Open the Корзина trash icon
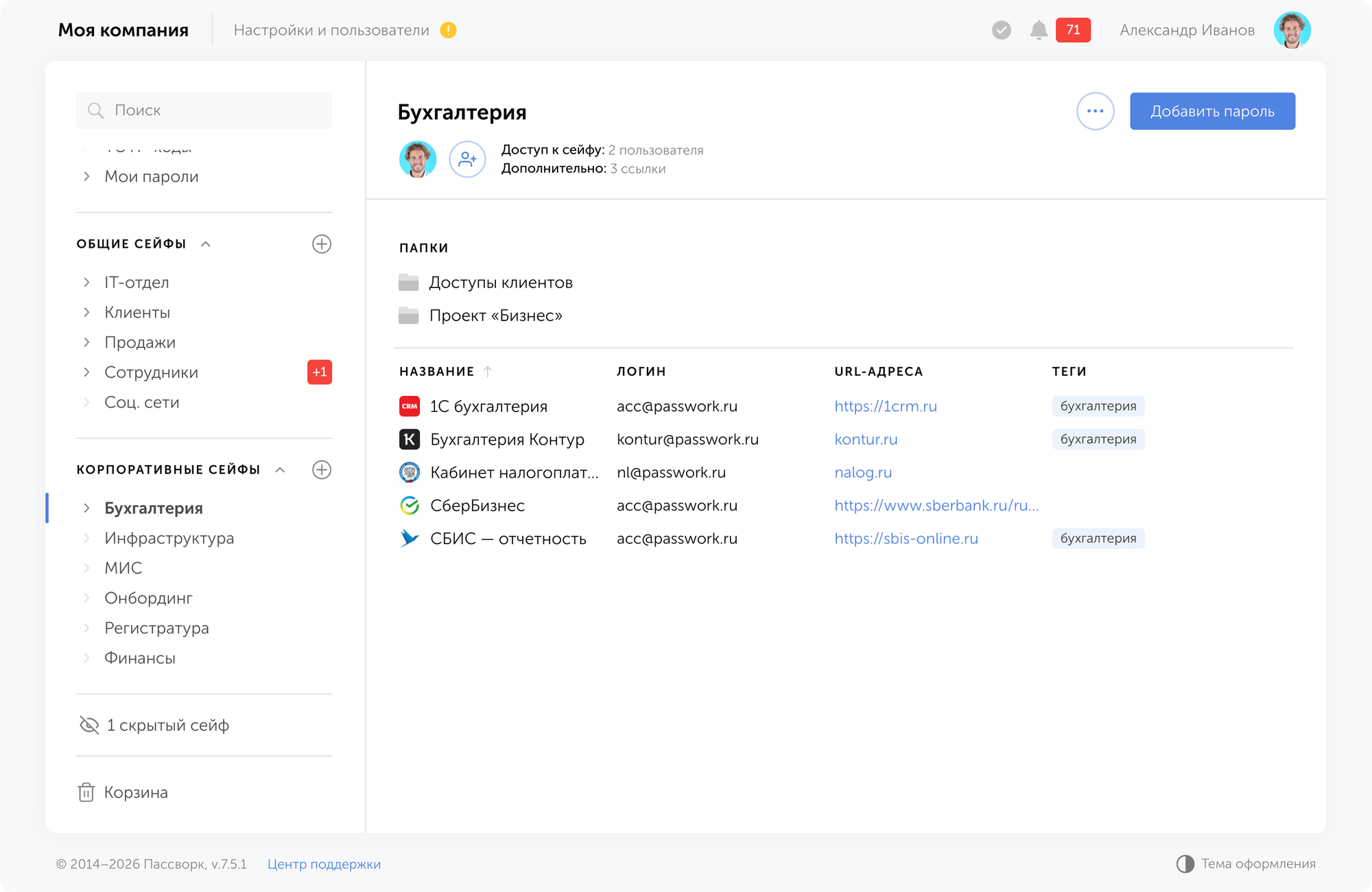1372x892 pixels. (86, 793)
